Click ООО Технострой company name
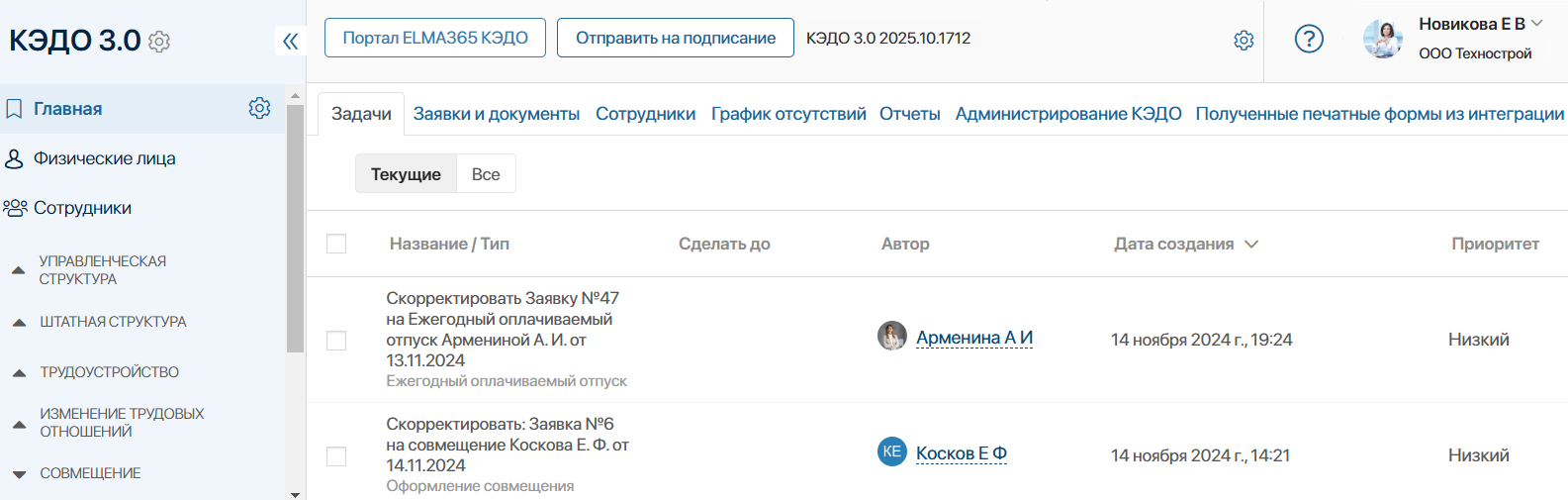 [1475, 53]
